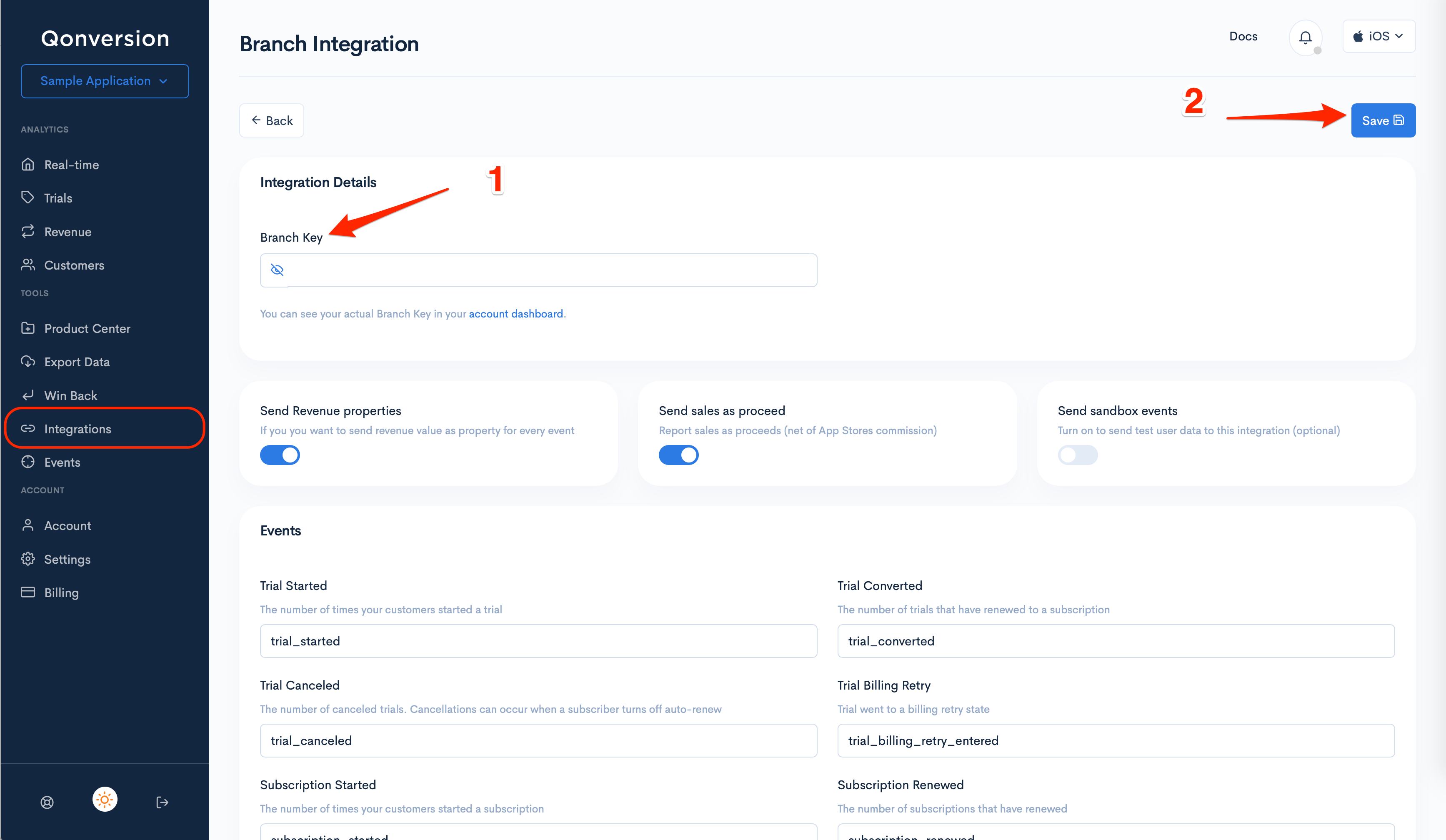
Task: Select Integrations menu item
Action: [x=105, y=429]
